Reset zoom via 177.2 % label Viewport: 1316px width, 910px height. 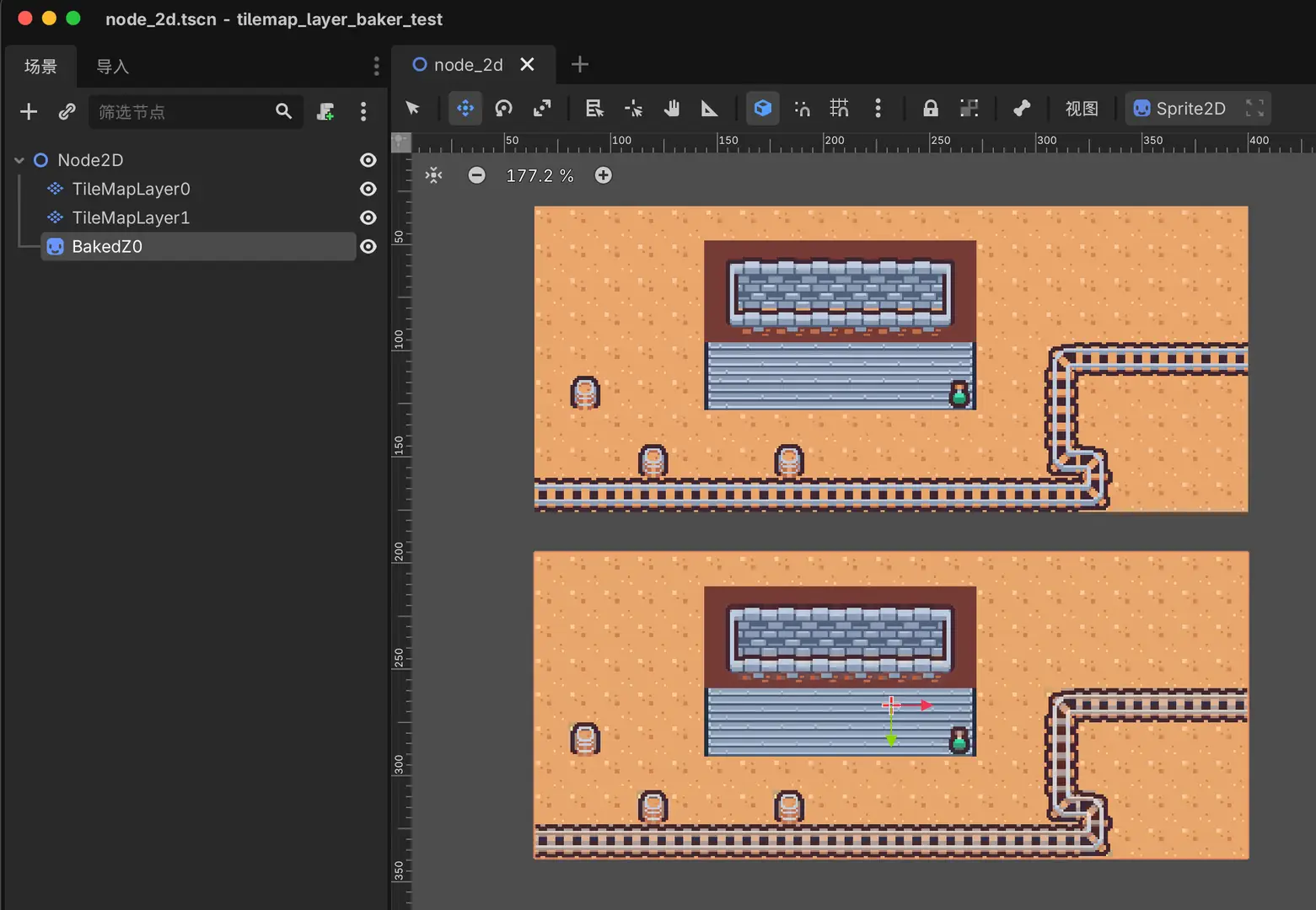[540, 175]
